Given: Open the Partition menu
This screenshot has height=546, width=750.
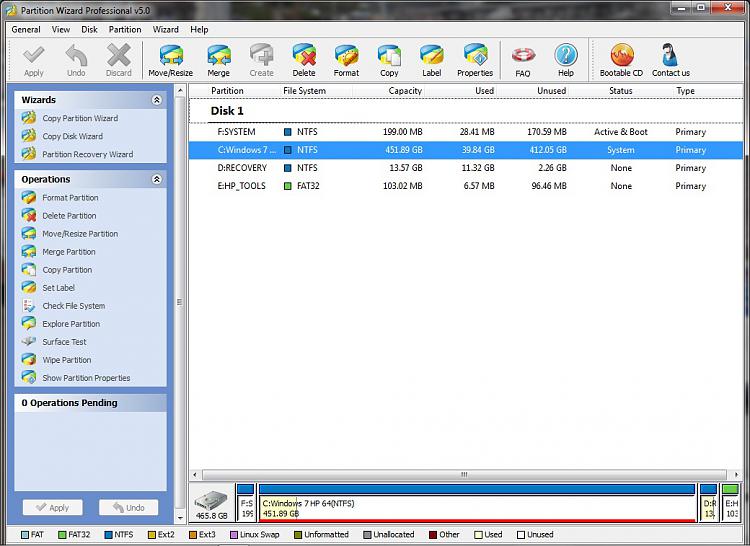Looking at the screenshot, I should pos(125,30).
